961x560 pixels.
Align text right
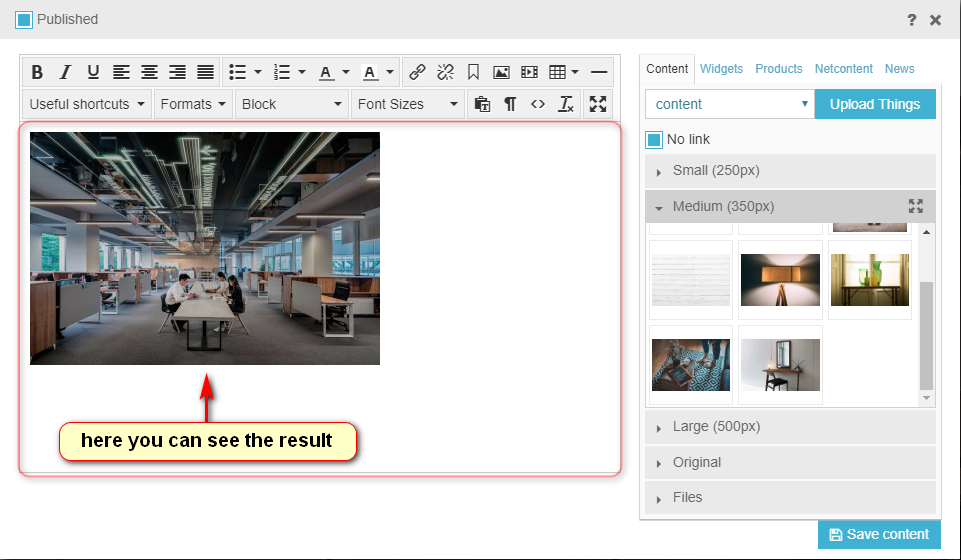178,72
